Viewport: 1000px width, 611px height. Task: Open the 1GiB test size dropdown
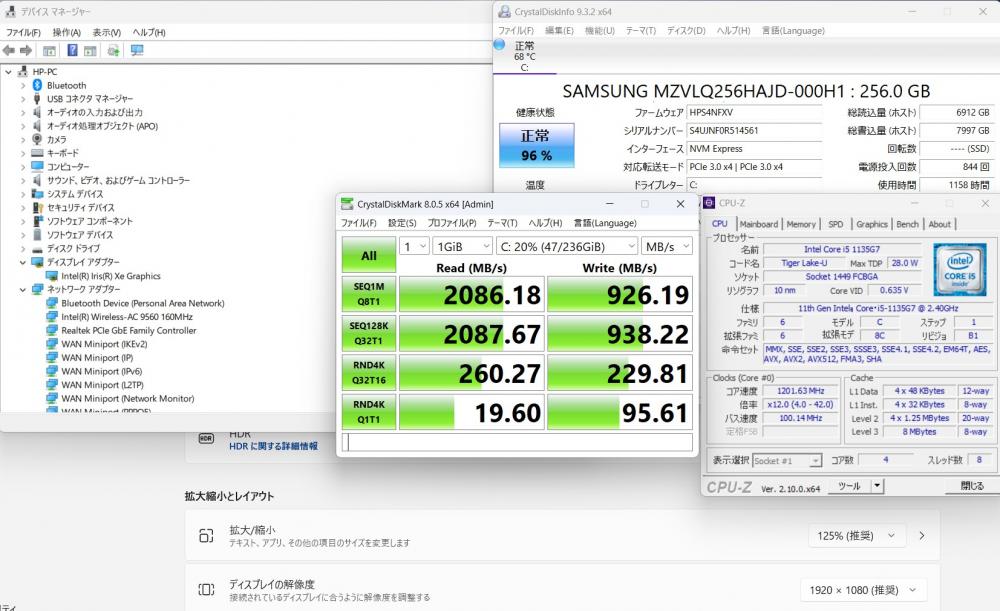pos(462,246)
